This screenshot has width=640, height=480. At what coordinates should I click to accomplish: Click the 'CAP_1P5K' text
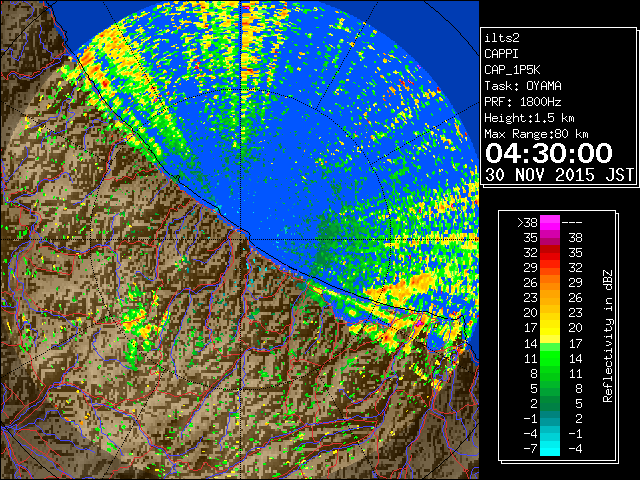(x=512, y=70)
